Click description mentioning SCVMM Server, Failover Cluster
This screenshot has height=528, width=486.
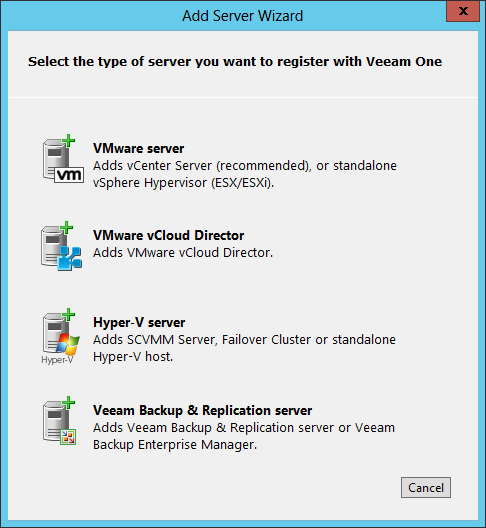tap(244, 339)
